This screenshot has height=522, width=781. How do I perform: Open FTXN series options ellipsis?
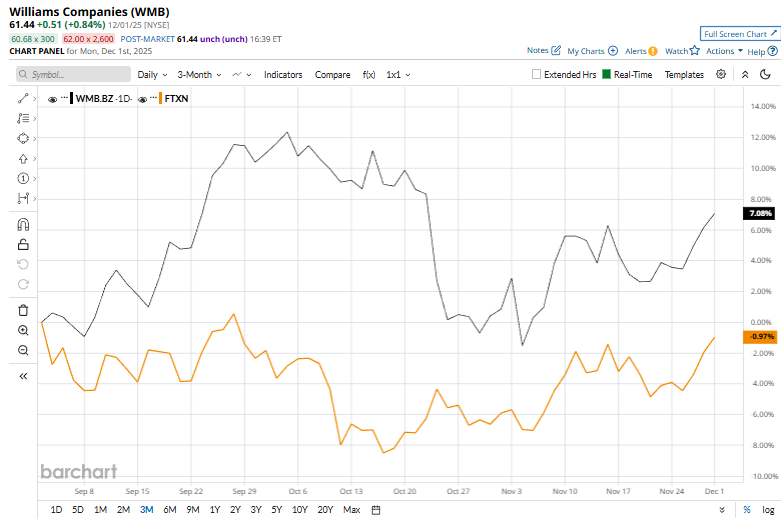pyautogui.click(x=153, y=98)
